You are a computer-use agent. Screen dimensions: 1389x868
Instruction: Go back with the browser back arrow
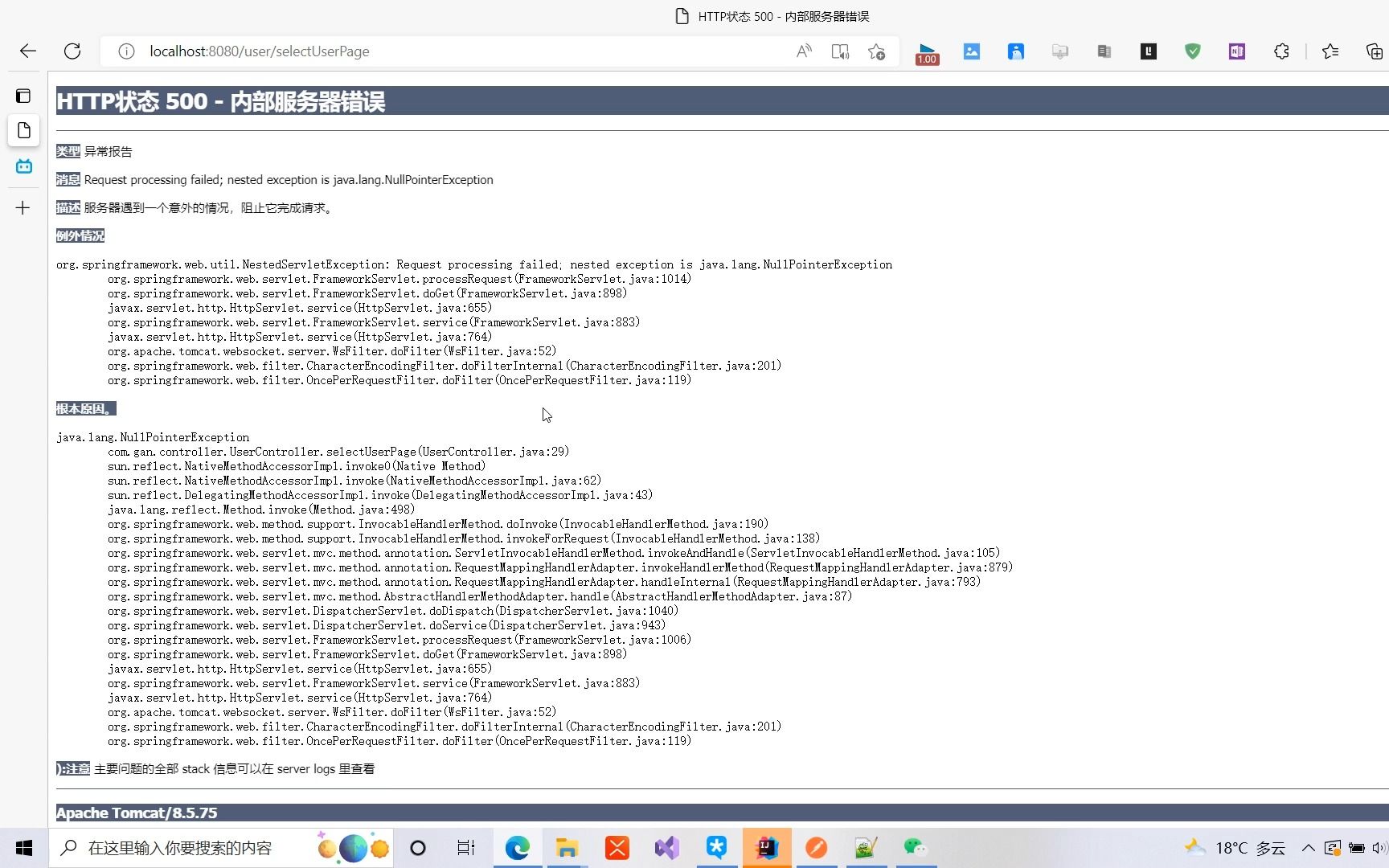coord(28,51)
